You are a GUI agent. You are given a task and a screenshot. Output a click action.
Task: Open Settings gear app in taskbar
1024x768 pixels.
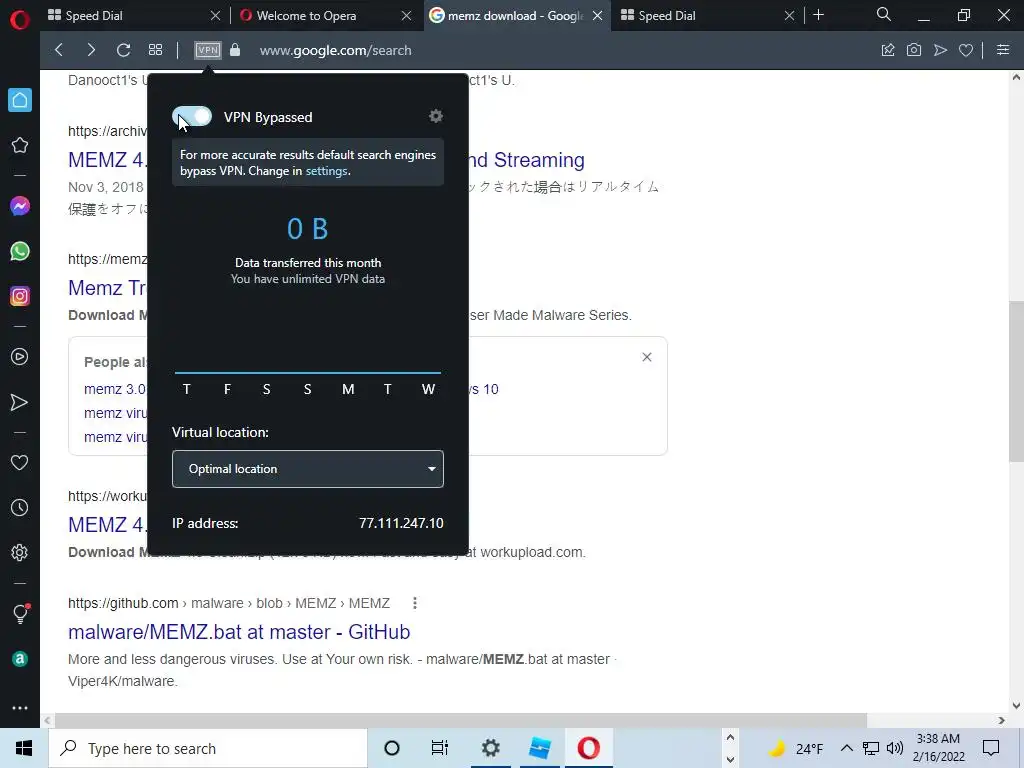tap(490, 748)
